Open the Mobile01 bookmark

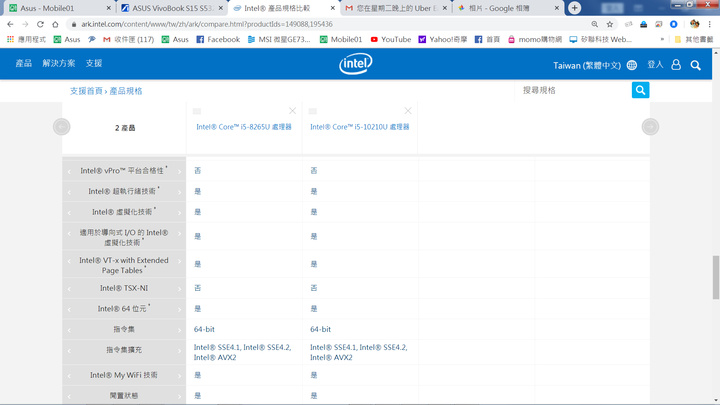[341, 39]
